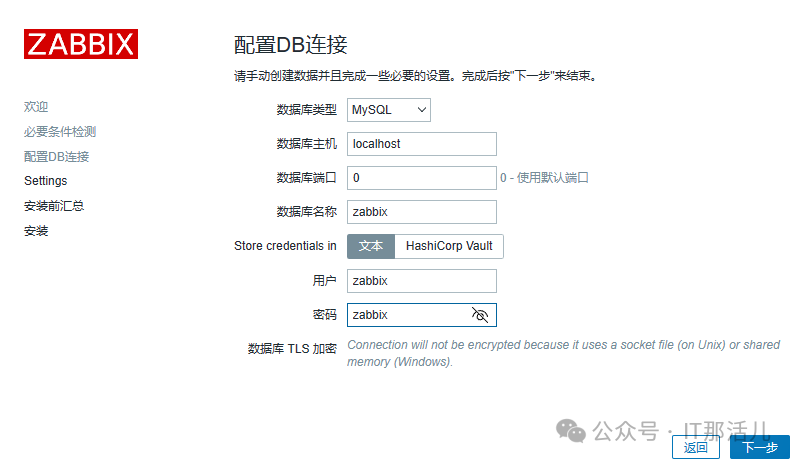Viewport: 796px width, 463px height.
Task: Select 文本 credentials storage option
Action: point(371,246)
